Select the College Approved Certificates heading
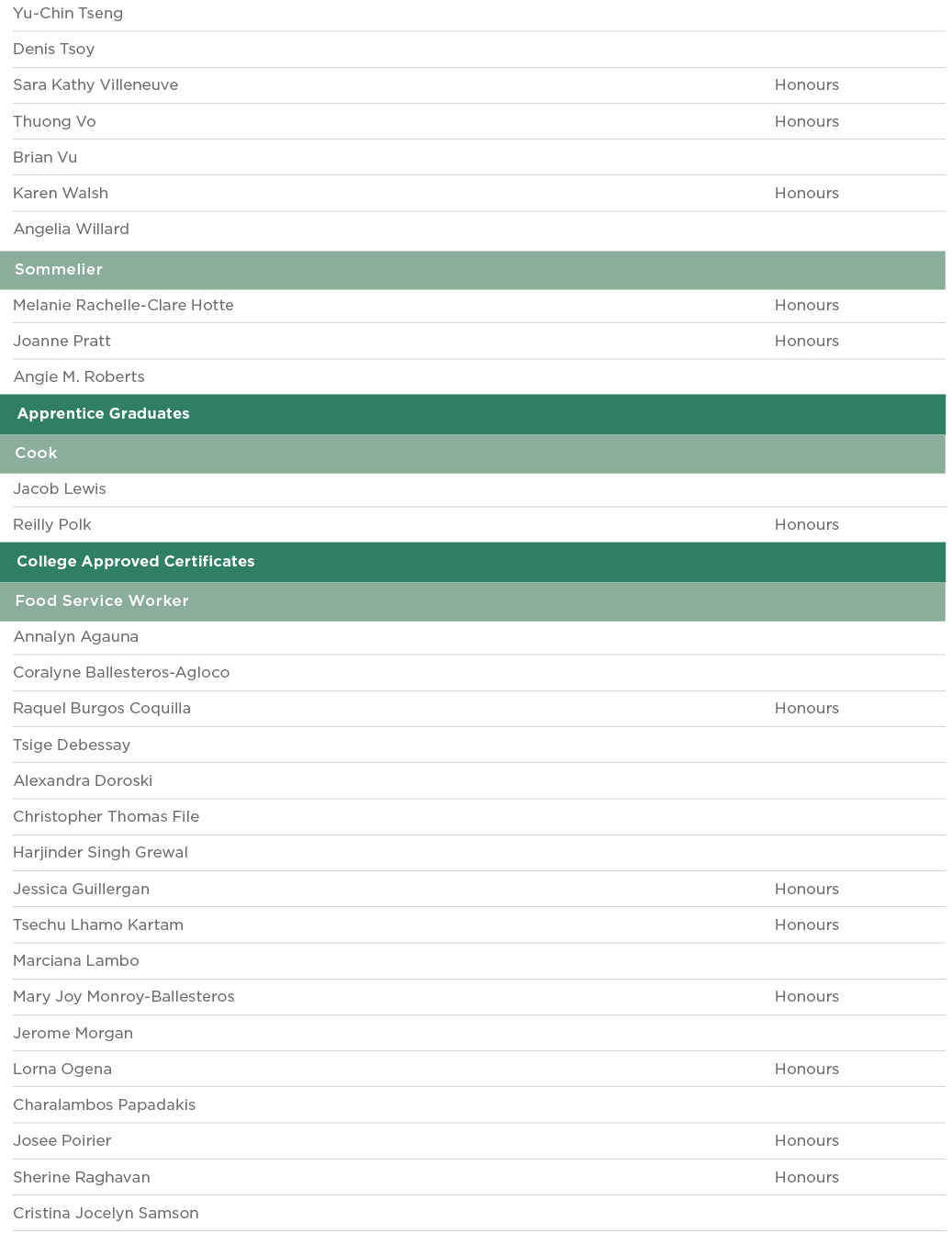952x1233 pixels. pyautogui.click(x=135, y=562)
